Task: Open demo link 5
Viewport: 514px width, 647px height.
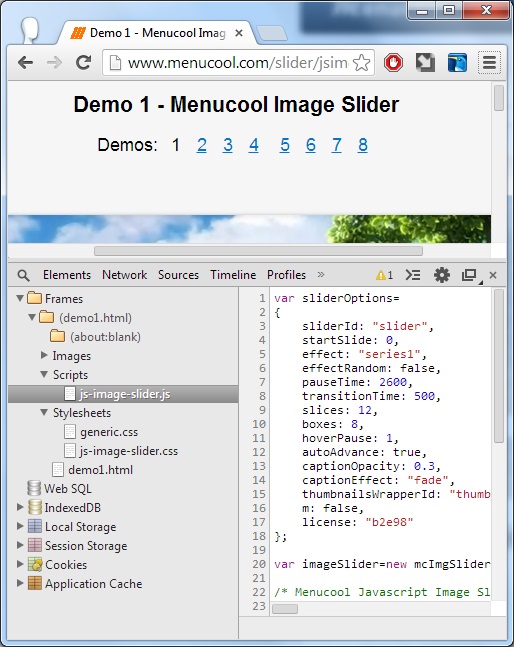Action: click(x=285, y=145)
